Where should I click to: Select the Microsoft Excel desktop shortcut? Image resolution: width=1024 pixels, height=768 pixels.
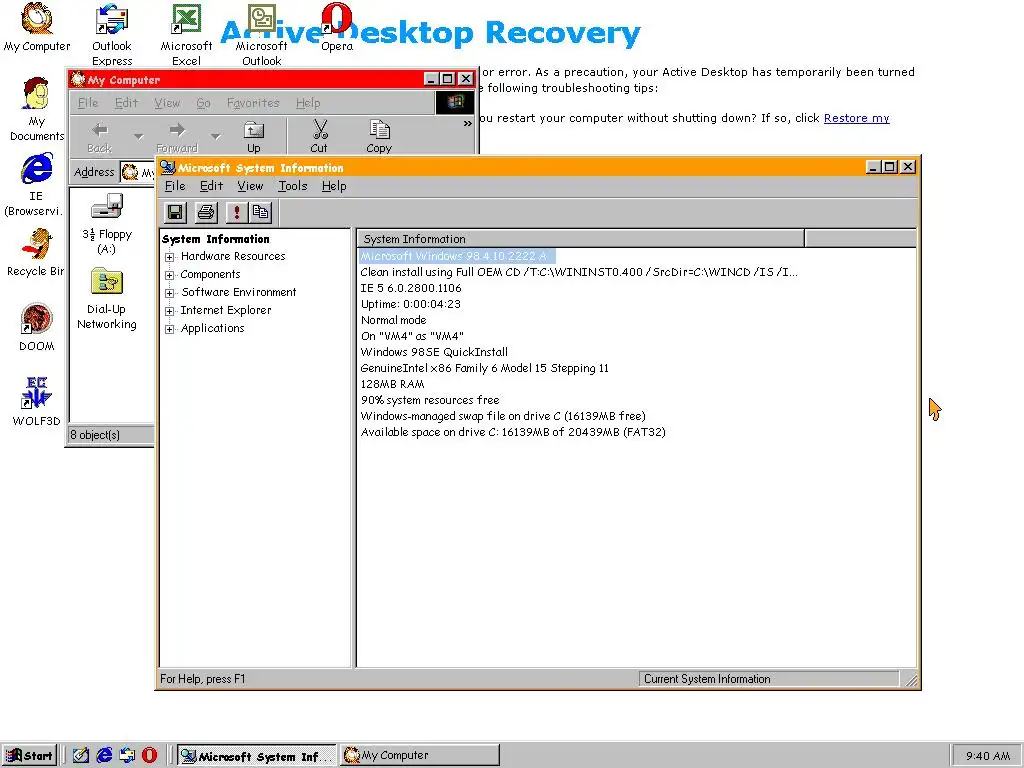click(x=186, y=34)
